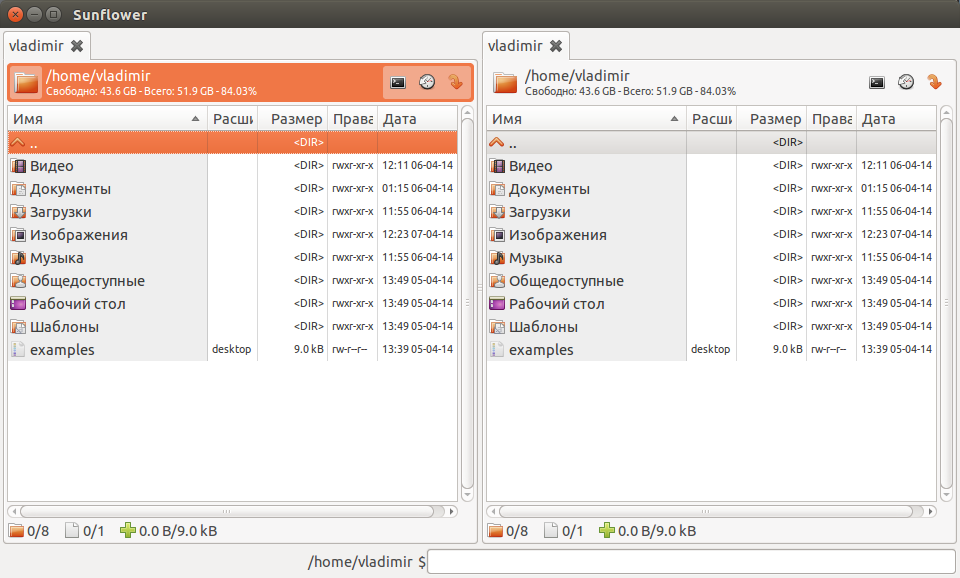The width and height of the screenshot is (960, 578).
Task: Select Документы folder icon in right panel
Action: [x=498, y=189]
